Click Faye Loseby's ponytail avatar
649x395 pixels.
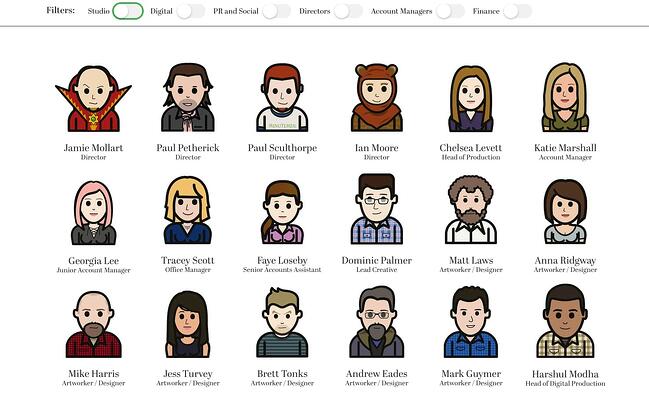[x=282, y=212]
